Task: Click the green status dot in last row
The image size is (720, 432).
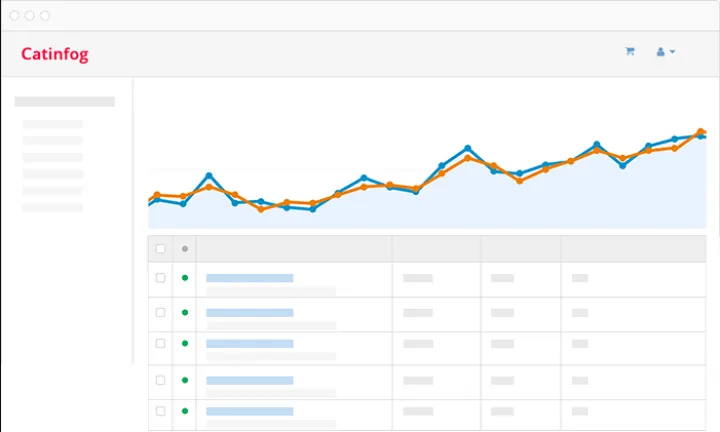Action: tap(185, 410)
